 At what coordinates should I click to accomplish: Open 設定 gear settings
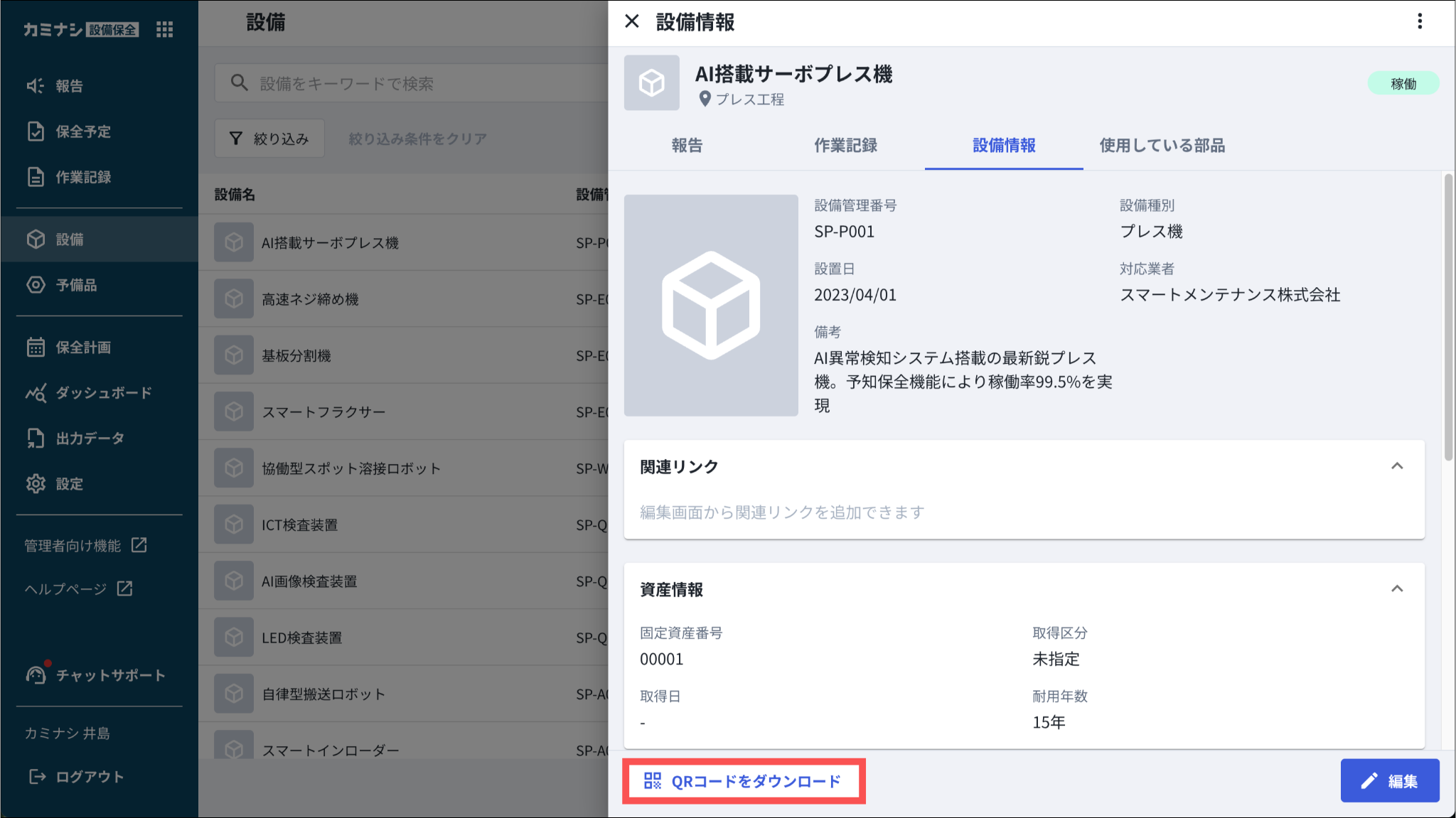[69, 484]
